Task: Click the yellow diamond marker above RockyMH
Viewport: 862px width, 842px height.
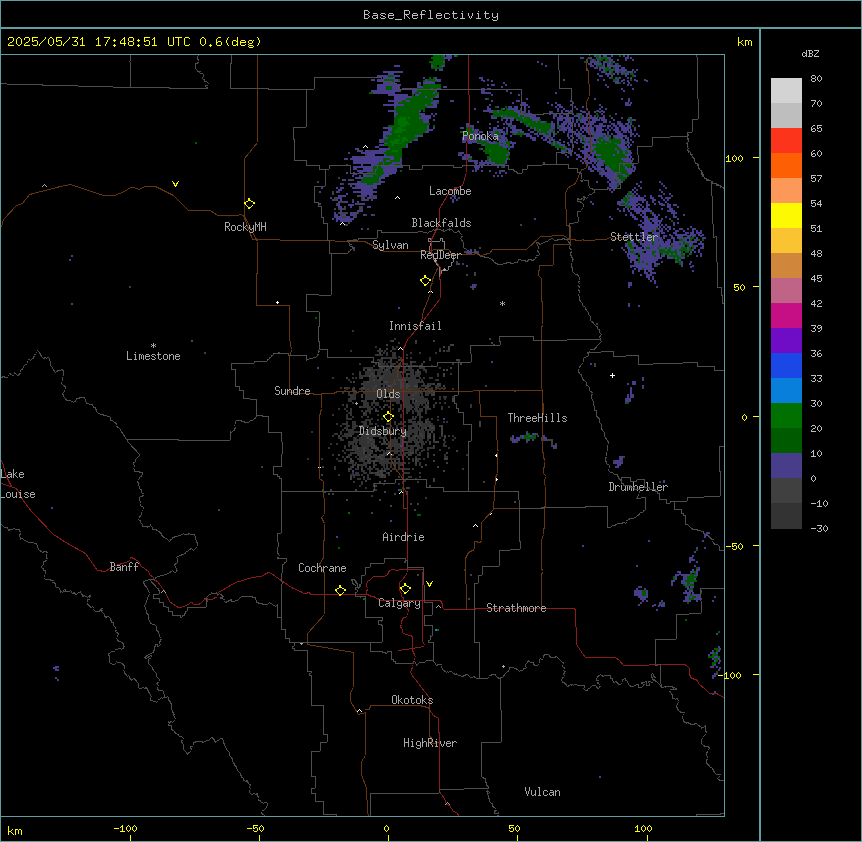Action: click(249, 204)
